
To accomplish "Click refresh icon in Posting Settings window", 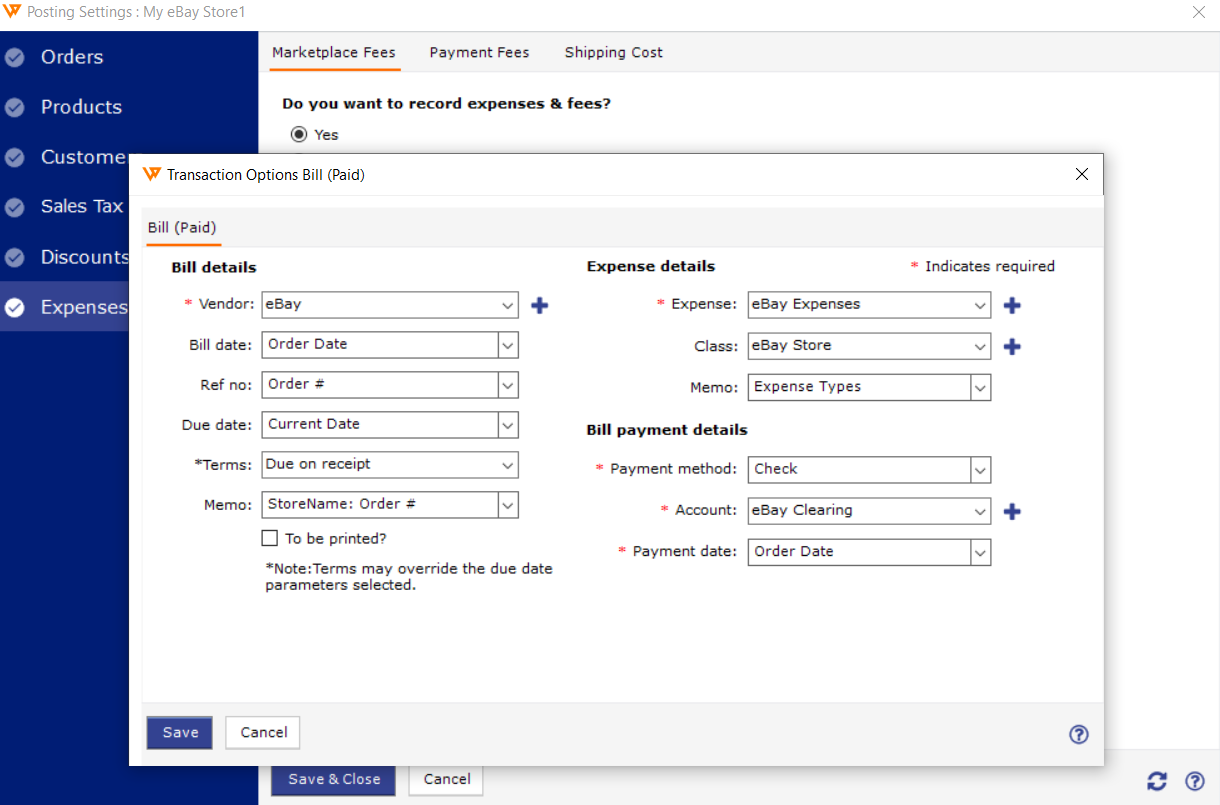I will tap(1157, 781).
